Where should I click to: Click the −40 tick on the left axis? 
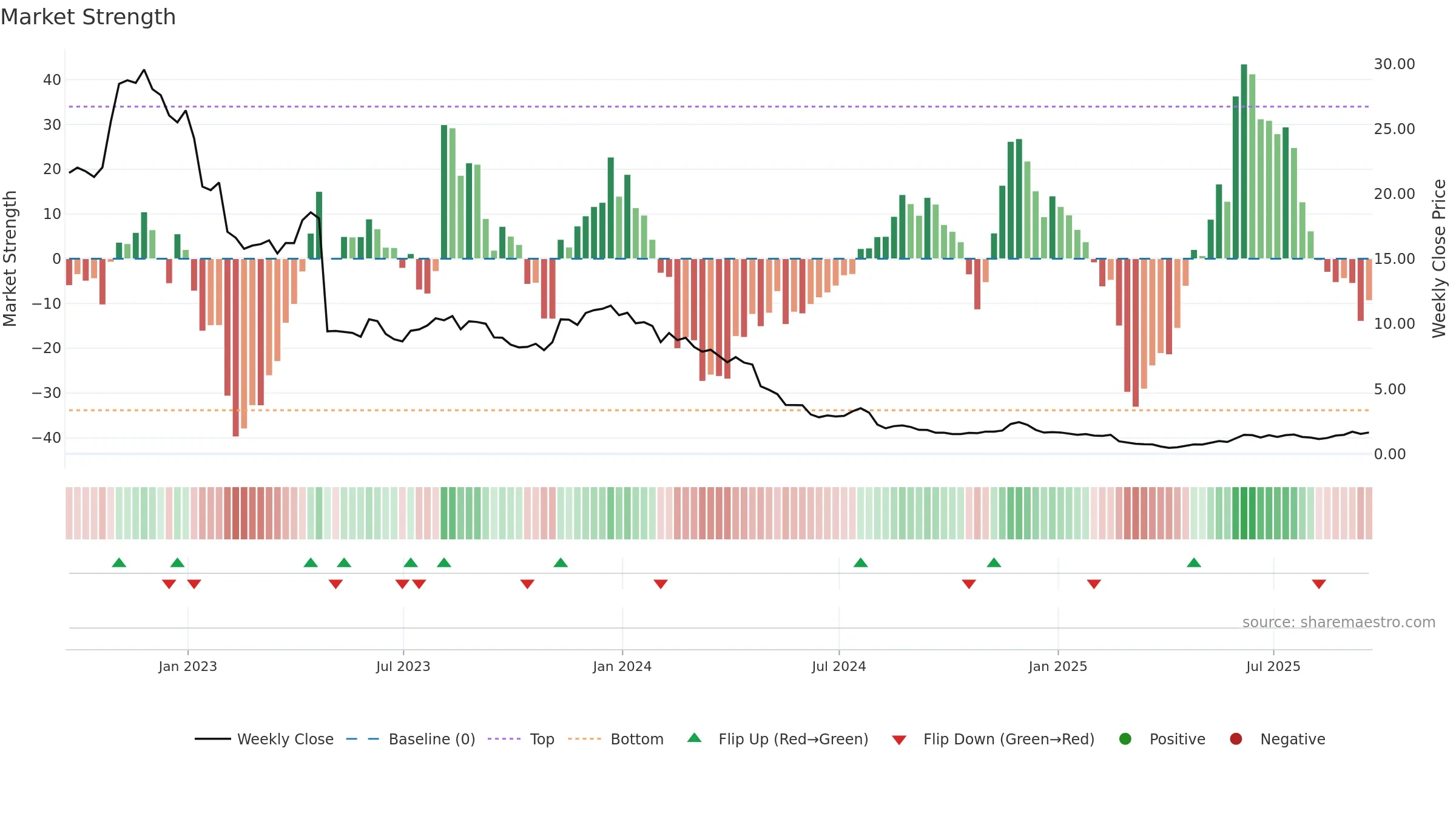click(x=47, y=438)
